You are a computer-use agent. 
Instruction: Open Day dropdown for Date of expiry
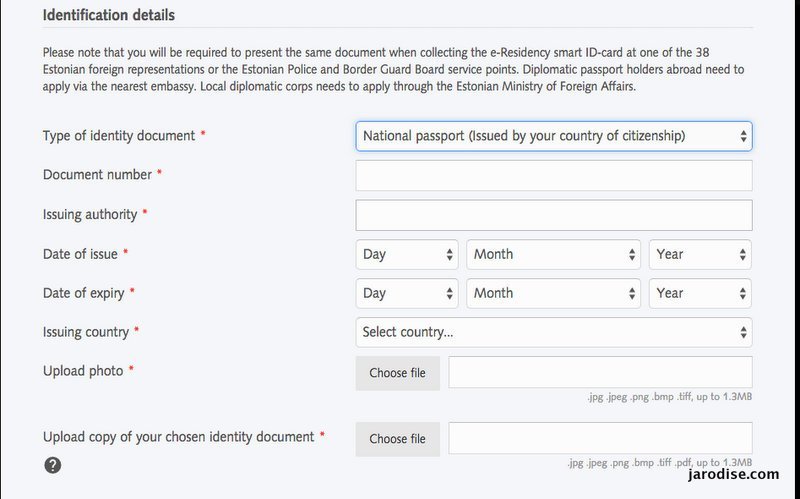pos(407,293)
